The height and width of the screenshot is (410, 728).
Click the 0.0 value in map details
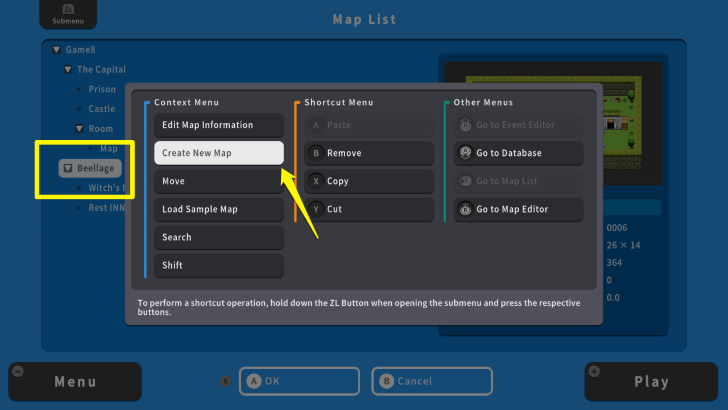pos(613,298)
